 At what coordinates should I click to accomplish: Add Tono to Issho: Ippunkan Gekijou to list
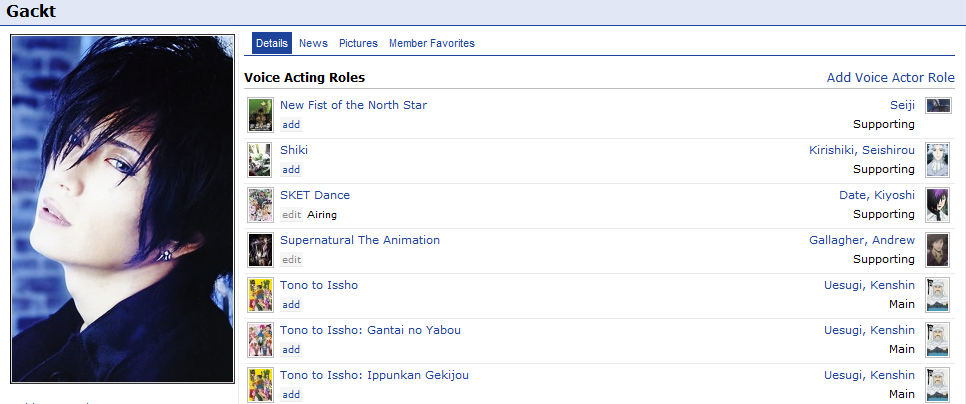tap(291, 394)
